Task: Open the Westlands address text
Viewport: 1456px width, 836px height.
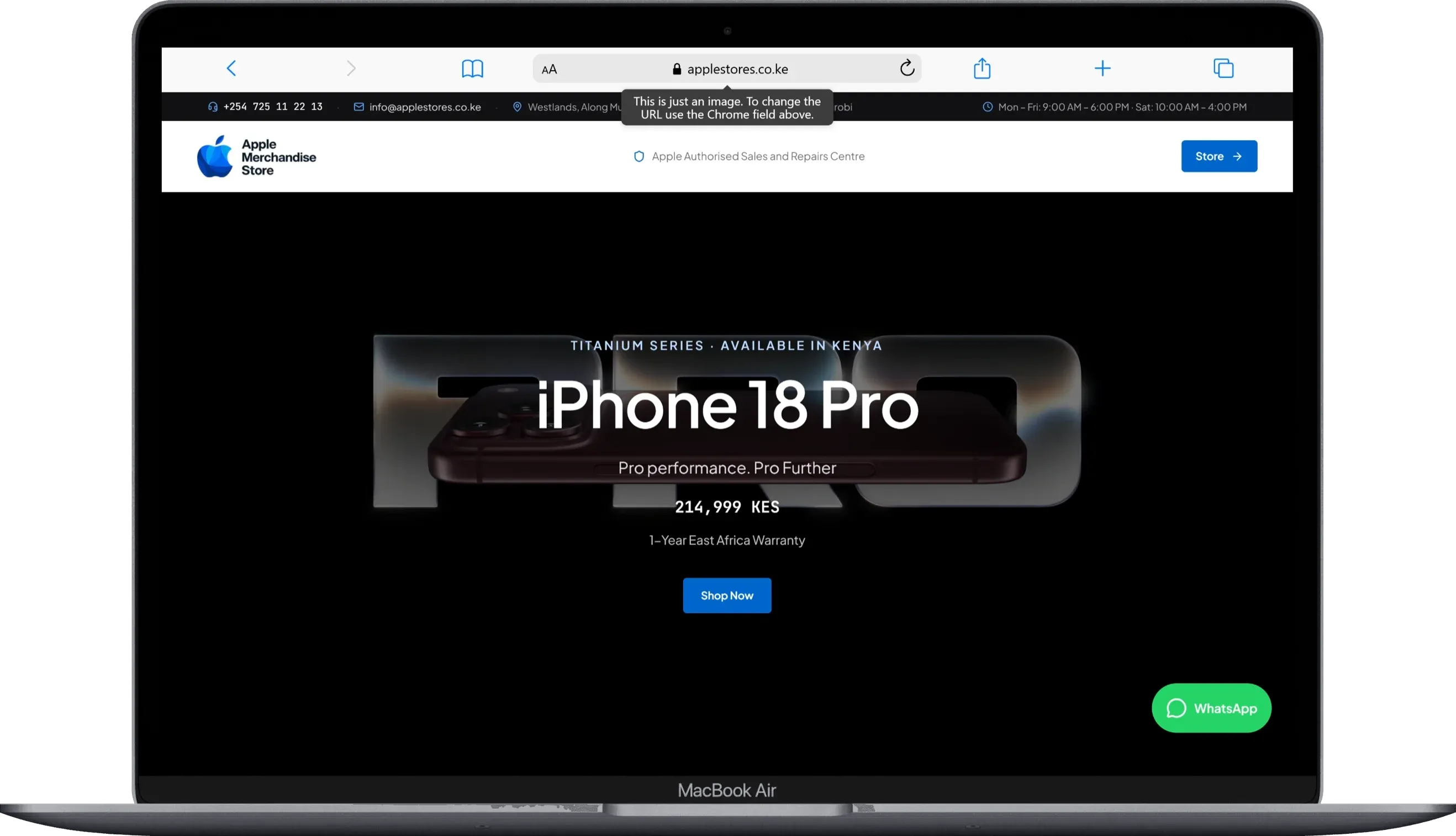Action: pyautogui.click(x=574, y=107)
